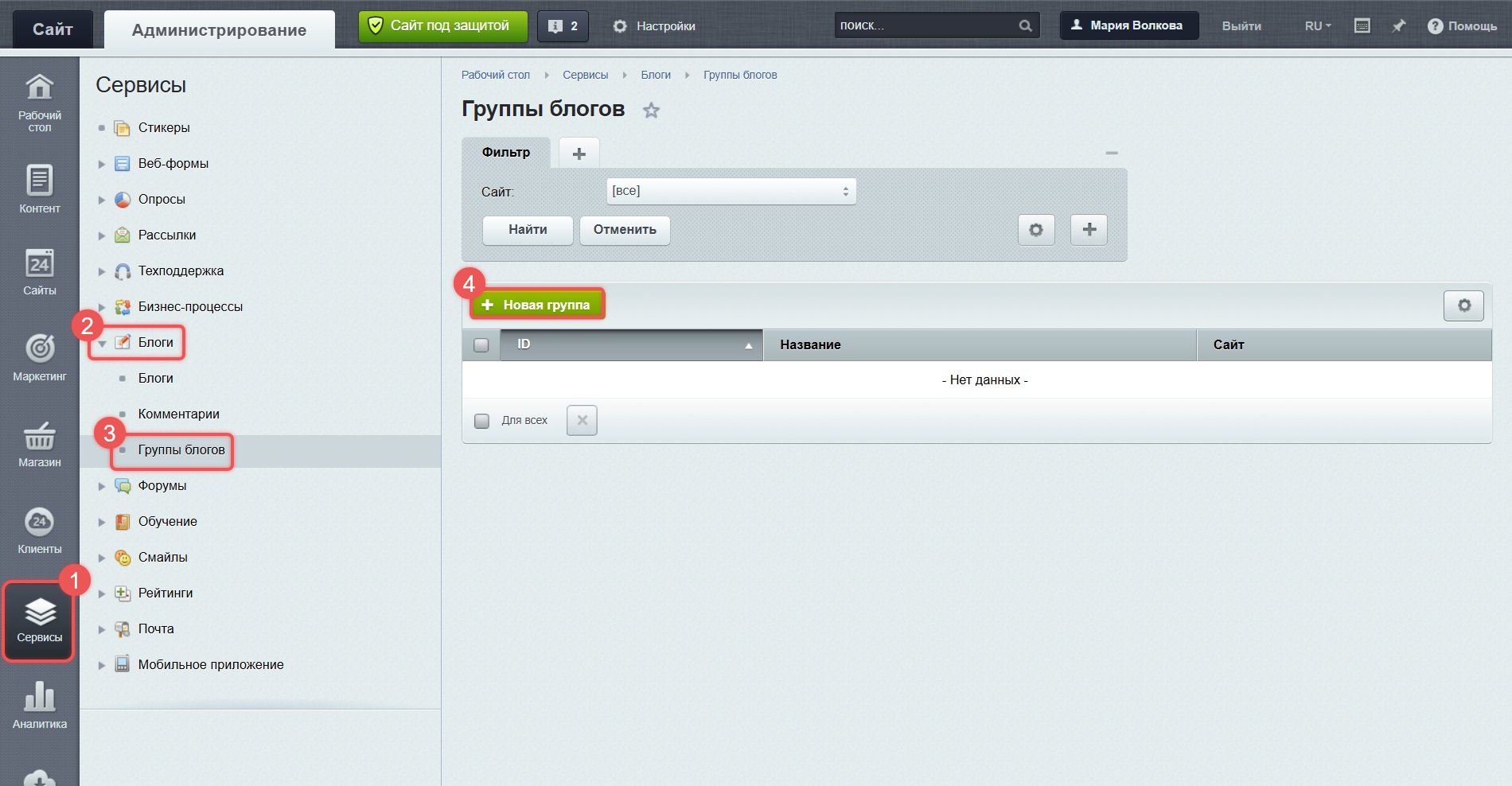
Task: Collapse the filter panel with the minus icon
Action: [x=1112, y=153]
